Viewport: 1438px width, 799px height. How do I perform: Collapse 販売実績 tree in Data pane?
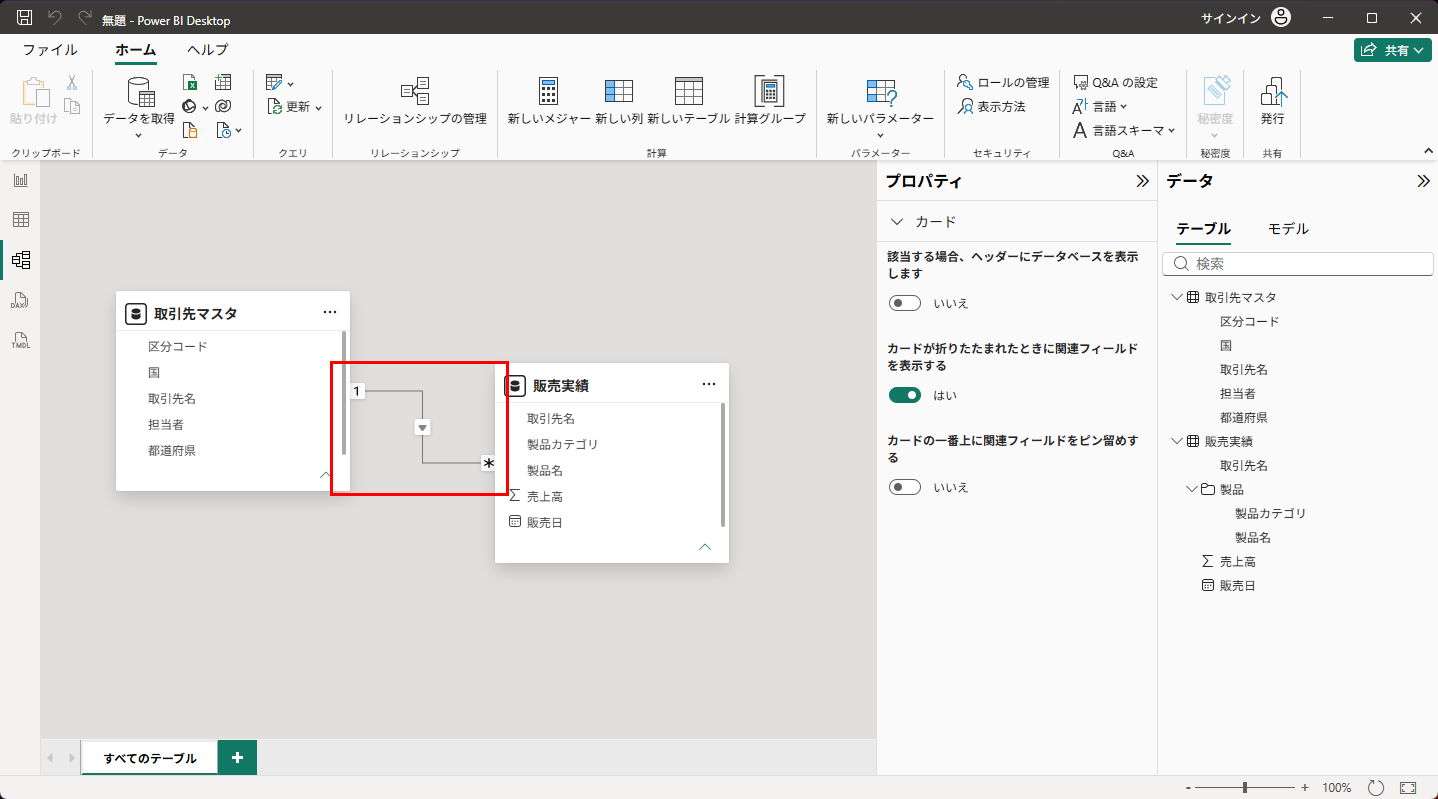coord(1176,441)
